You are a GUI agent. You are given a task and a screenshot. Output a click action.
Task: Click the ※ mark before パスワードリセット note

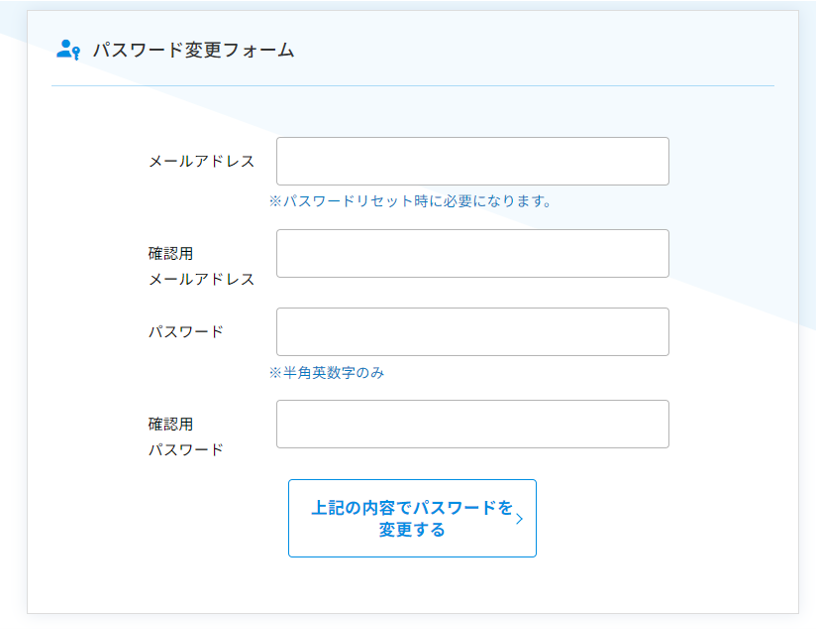click(275, 201)
